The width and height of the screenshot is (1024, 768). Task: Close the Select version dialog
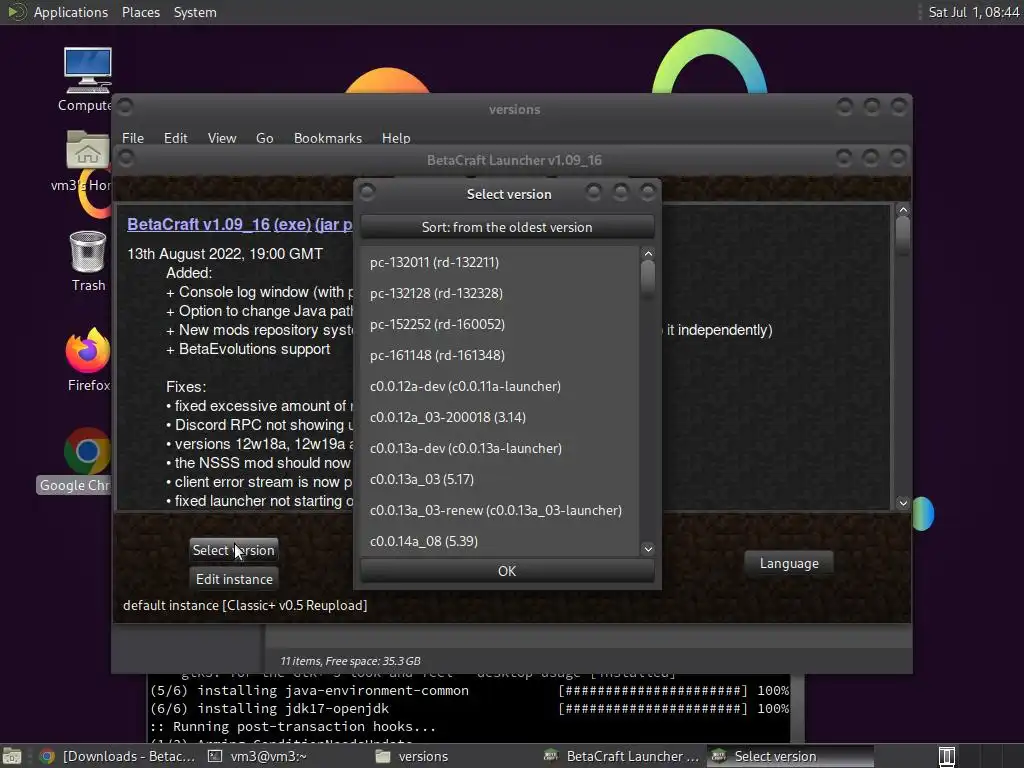pyautogui.click(x=647, y=191)
